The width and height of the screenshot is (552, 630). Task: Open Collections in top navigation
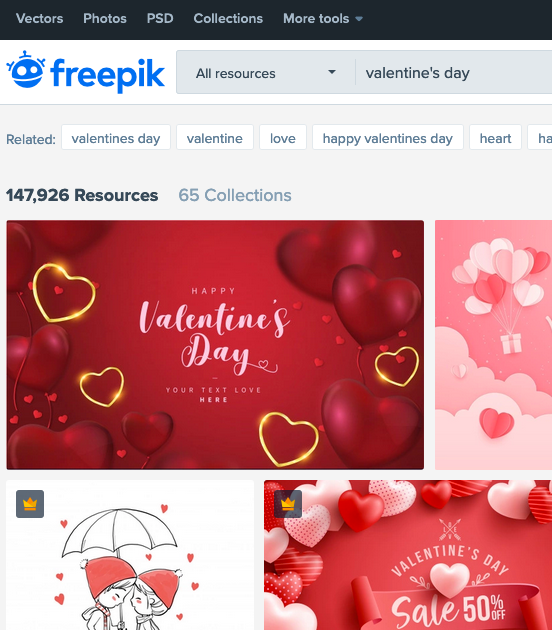click(228, 18)
